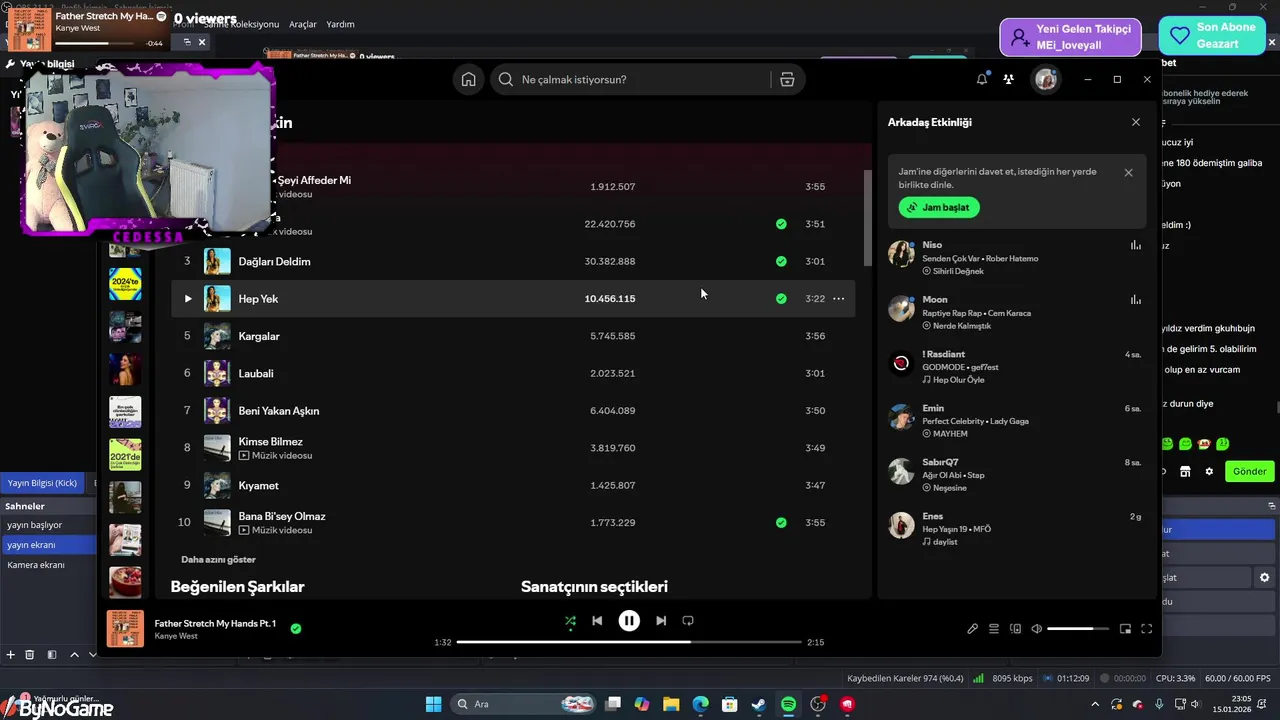Toggle saved checkmark on Bana Bi'sey Olmaz
This screenshot has width=1280, height=720.
(781, 522)
